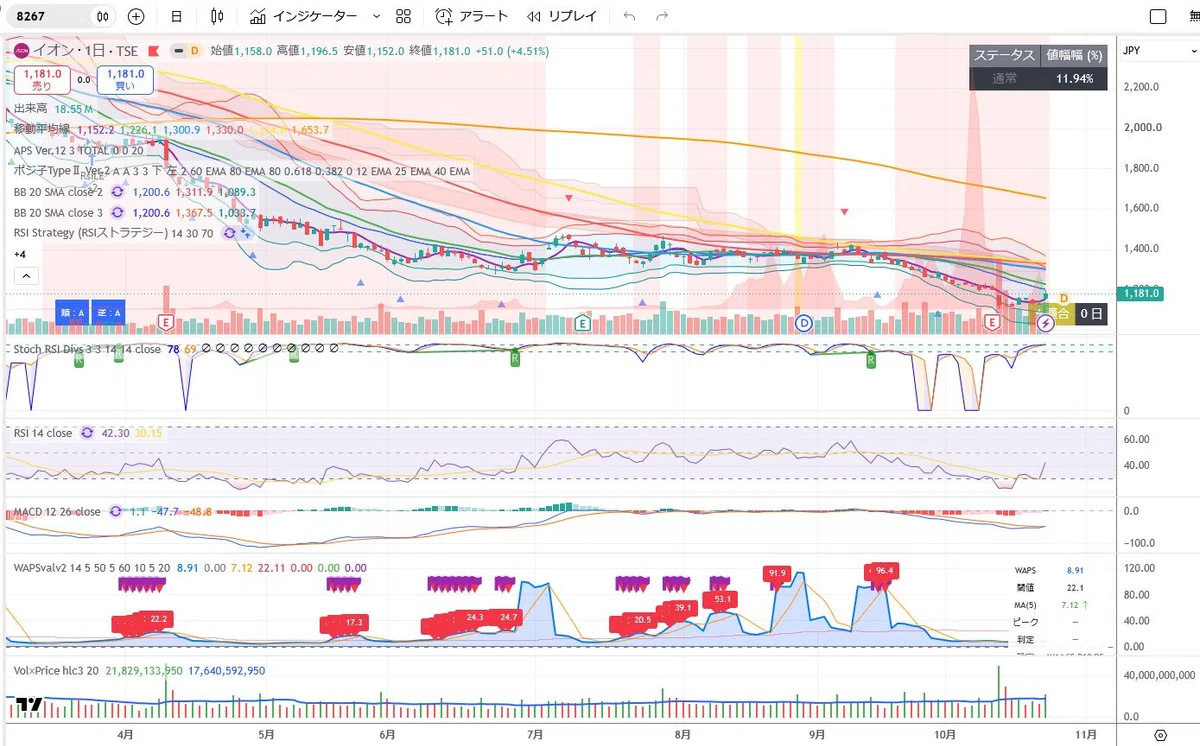Open the 日 interval selector
The height and width of the screenshot is (746, 1200).
(x=176, y=16)
